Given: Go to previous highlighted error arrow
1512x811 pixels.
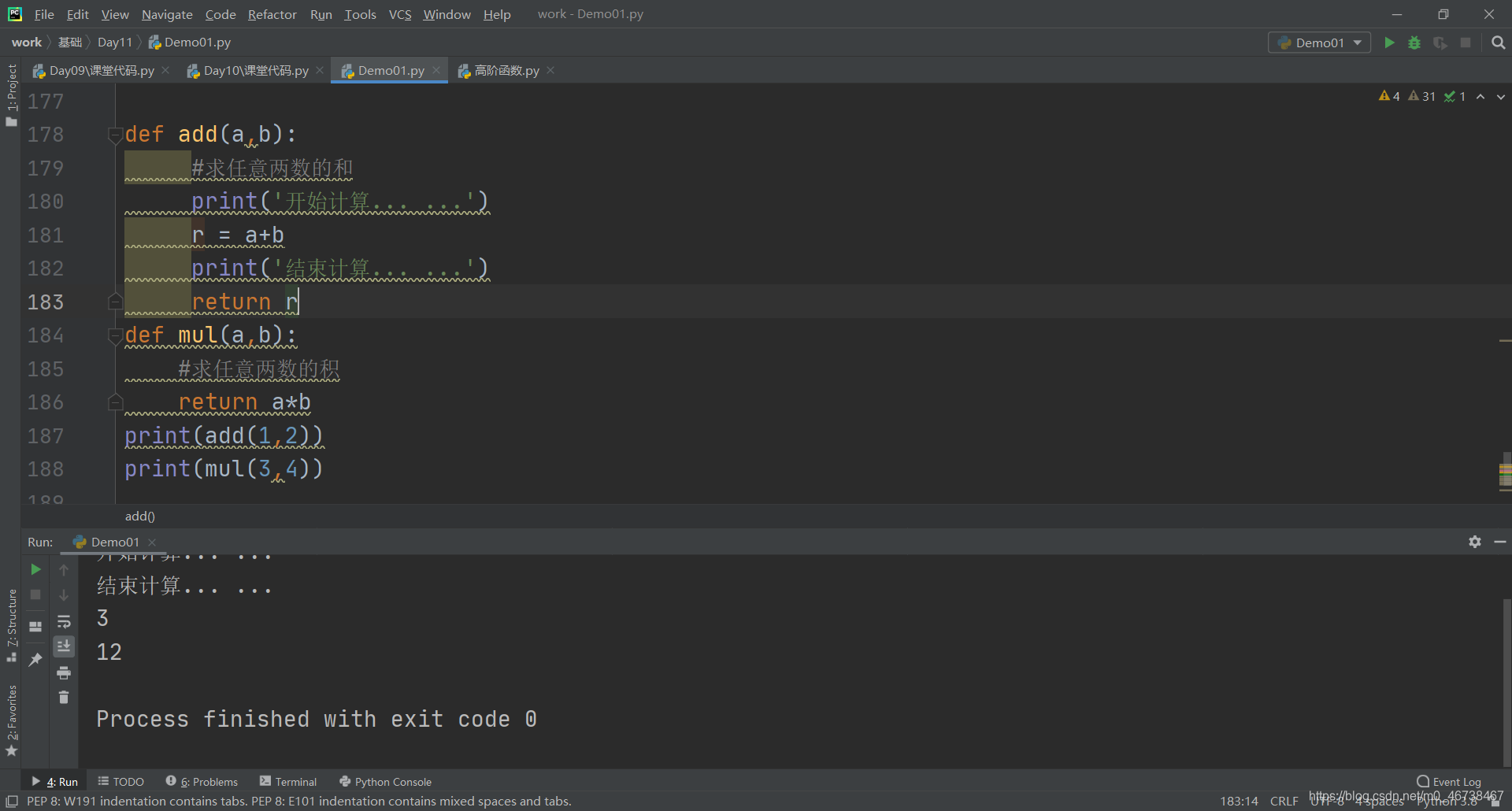Looking at the screenshot, I should [x=1480, y=97].
